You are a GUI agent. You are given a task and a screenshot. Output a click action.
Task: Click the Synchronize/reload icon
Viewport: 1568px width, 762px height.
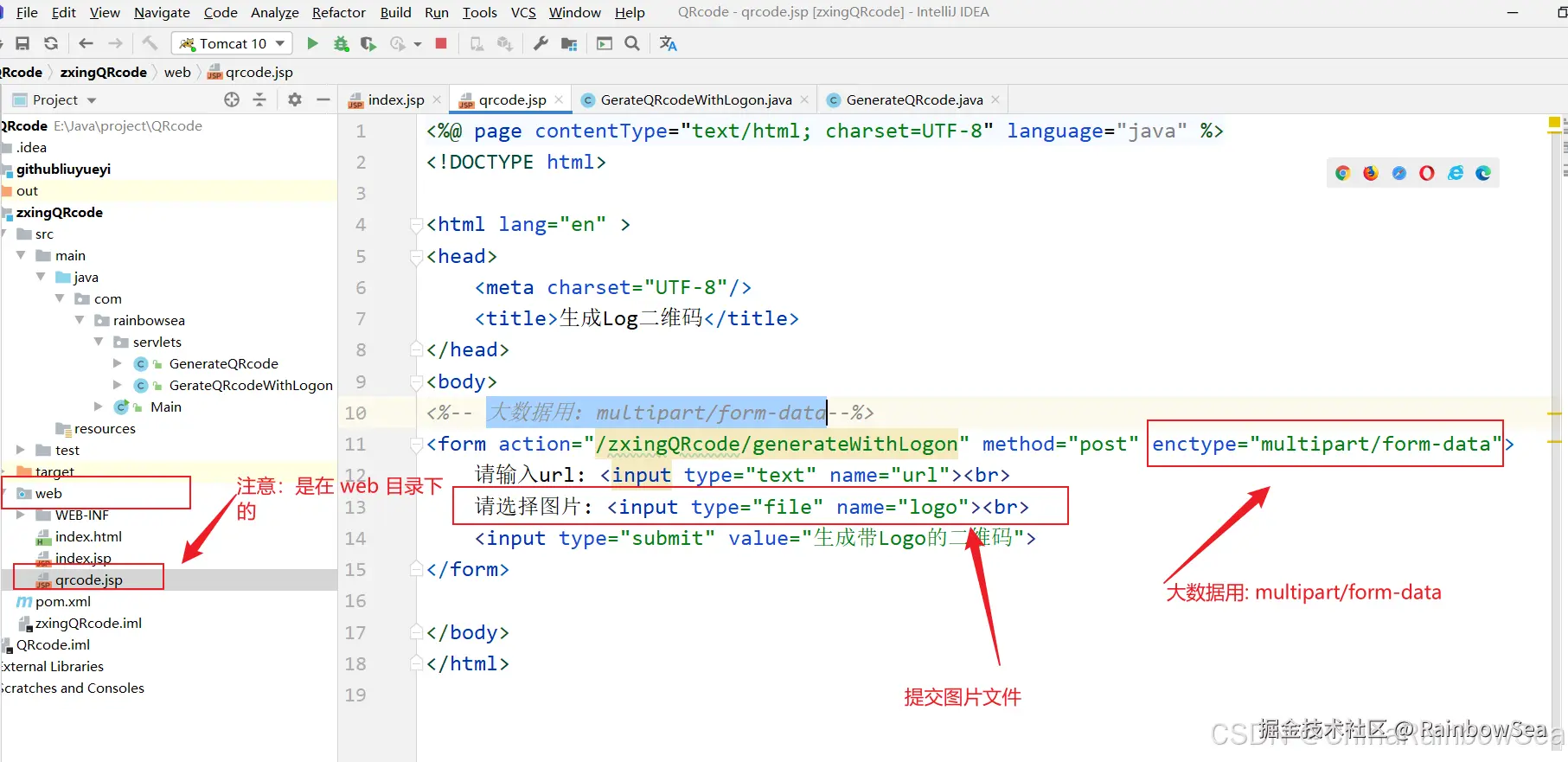tap(51, 43)
